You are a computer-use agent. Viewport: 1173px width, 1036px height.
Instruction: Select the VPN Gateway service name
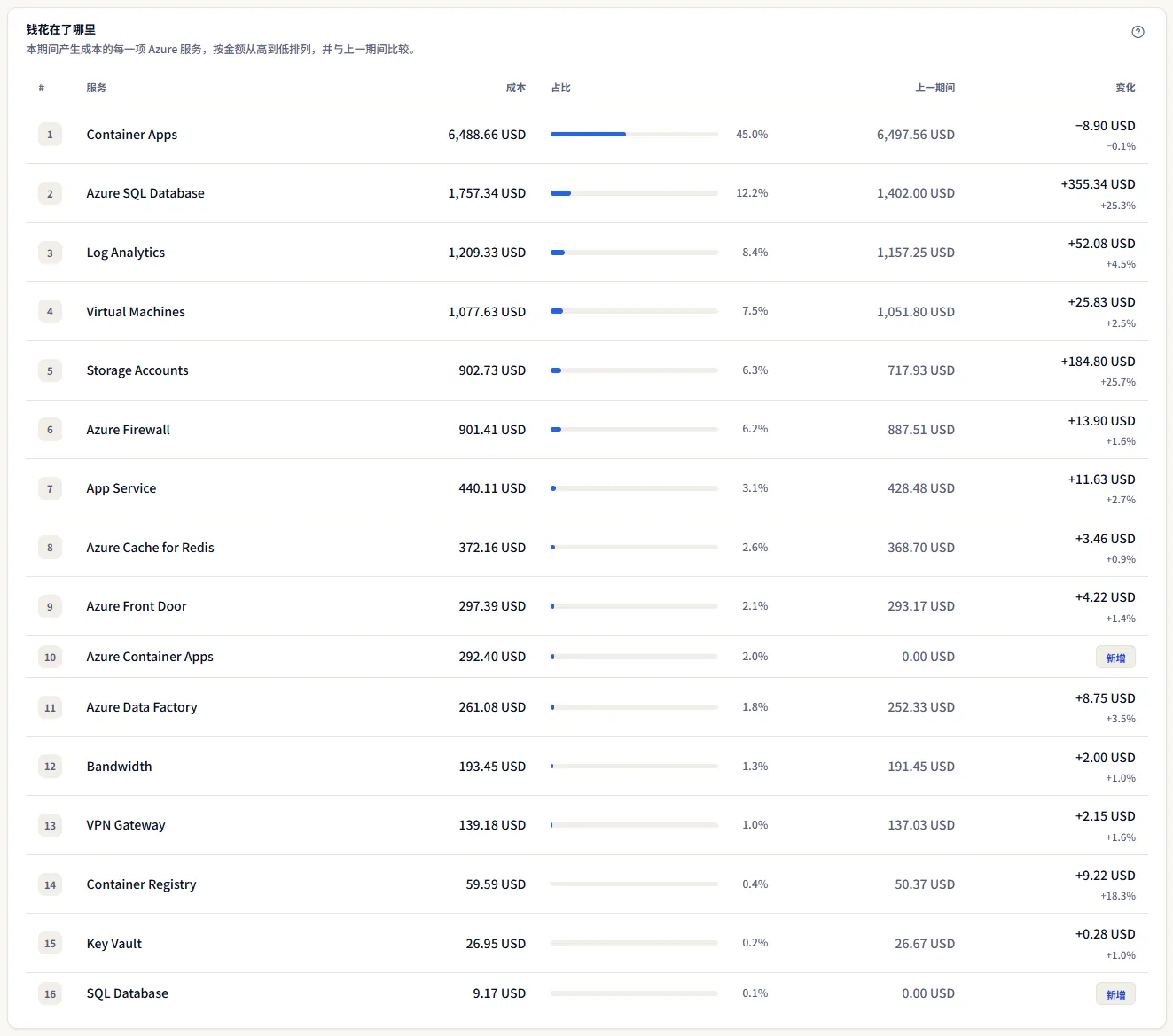pos(126,825)
